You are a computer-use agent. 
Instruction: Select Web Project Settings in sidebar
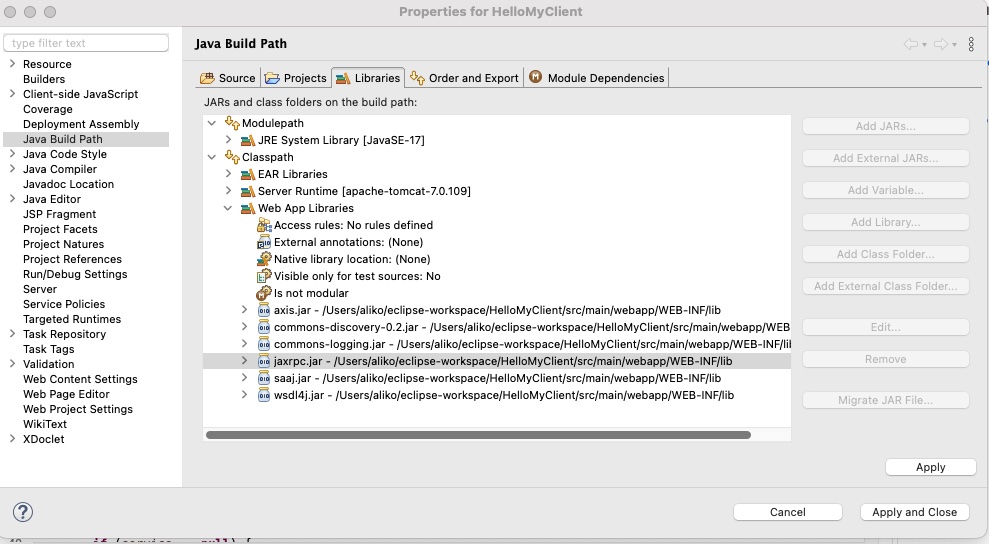tap(78, 409)
